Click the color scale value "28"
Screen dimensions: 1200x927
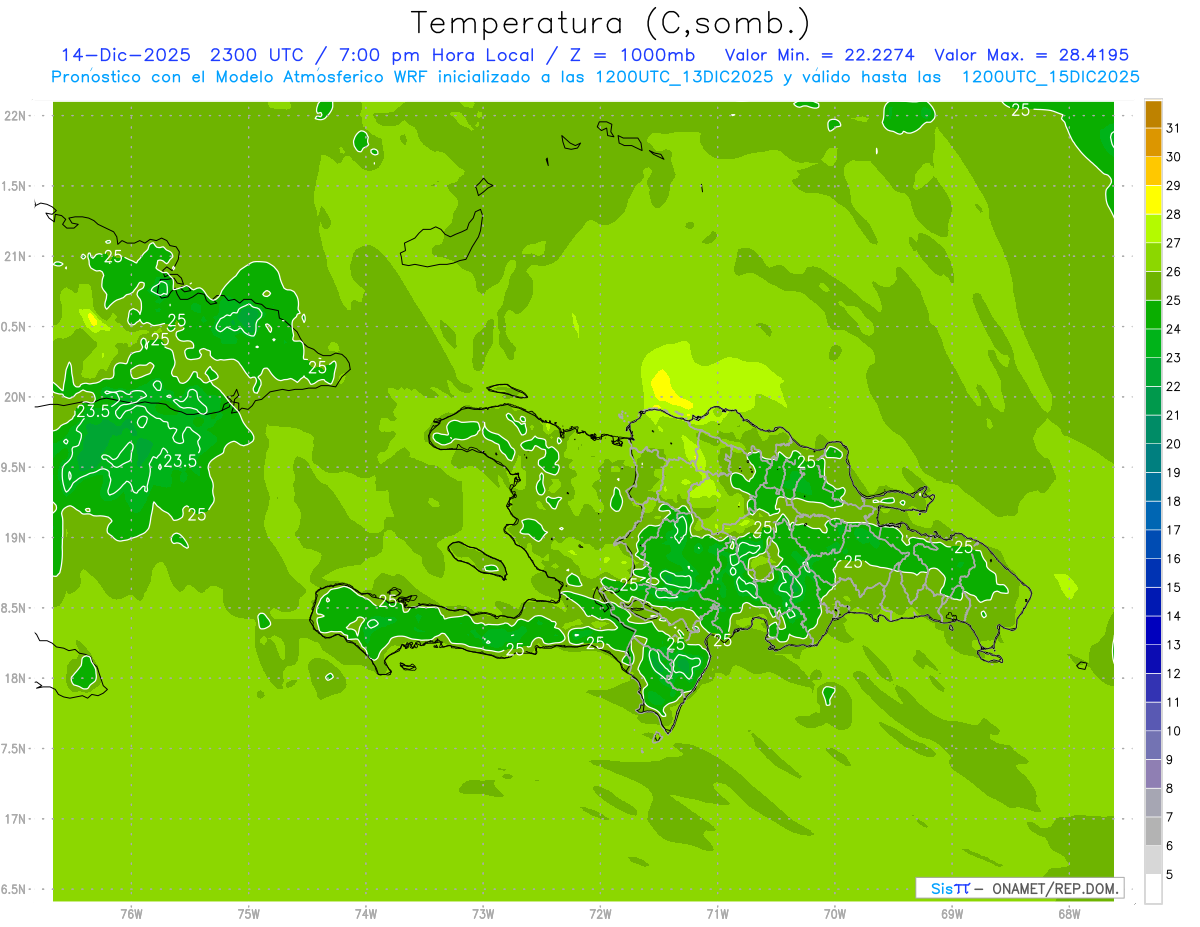pos(1174,214)
